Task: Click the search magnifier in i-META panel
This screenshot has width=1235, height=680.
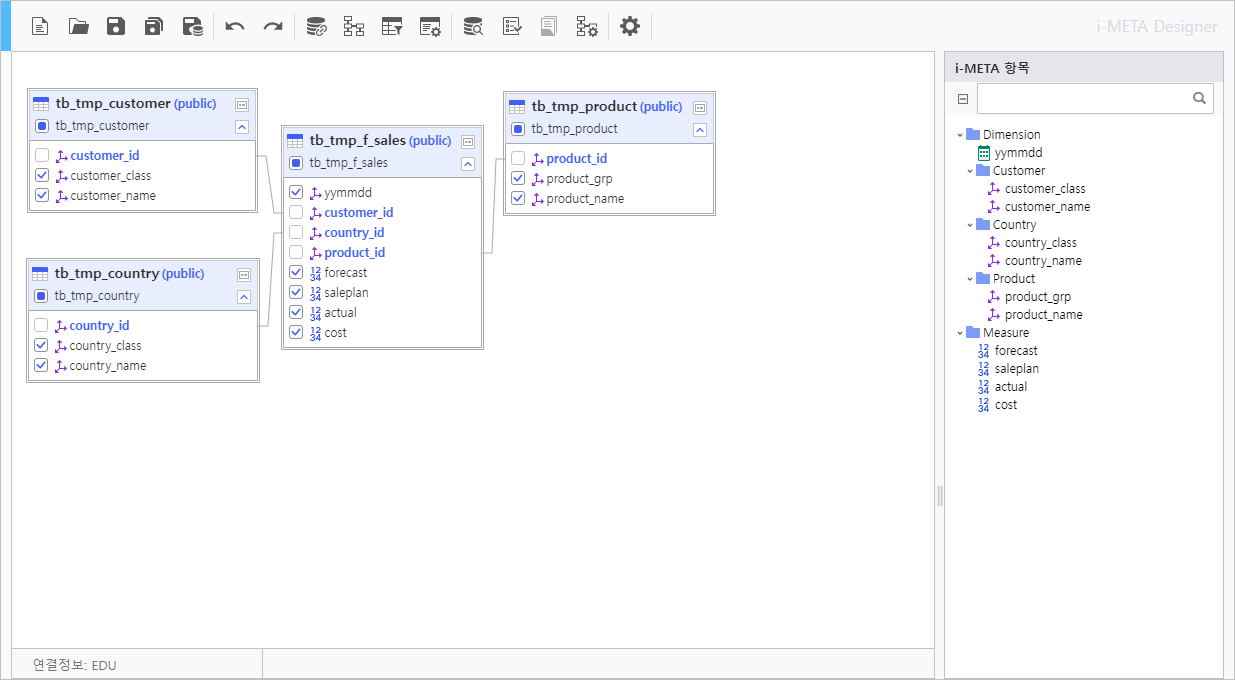Action: click(1199, 98)
